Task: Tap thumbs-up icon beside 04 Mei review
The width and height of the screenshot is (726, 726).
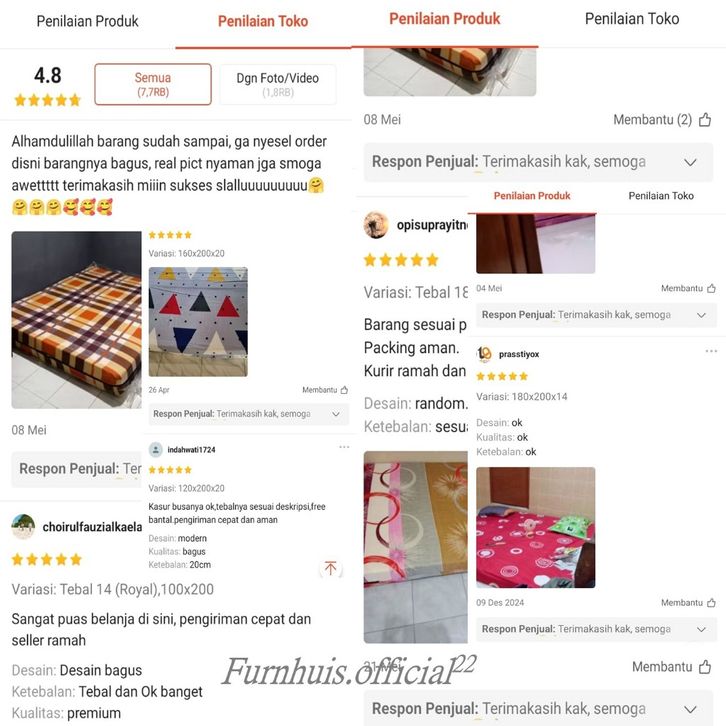Action: point(711,288)
